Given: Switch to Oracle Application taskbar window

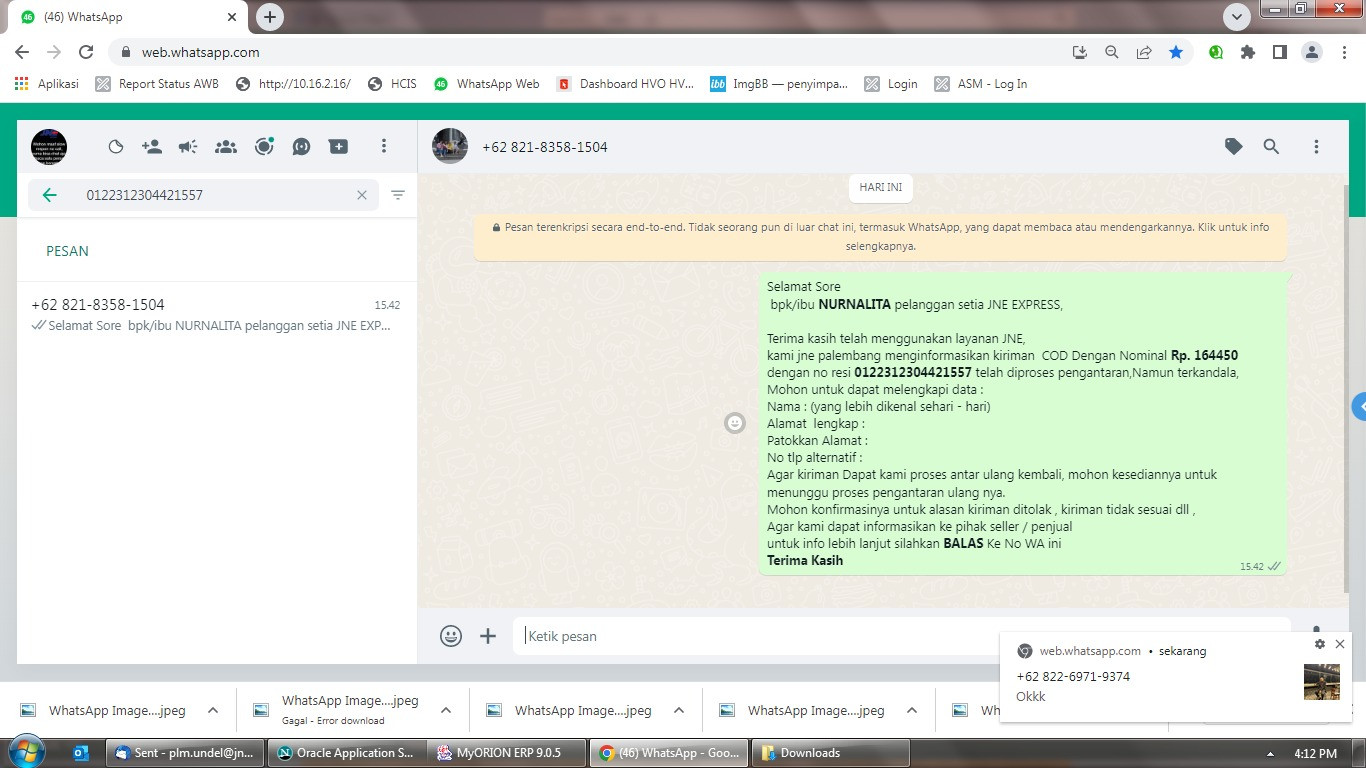Looking at the screenshot, I should [346, 753].
